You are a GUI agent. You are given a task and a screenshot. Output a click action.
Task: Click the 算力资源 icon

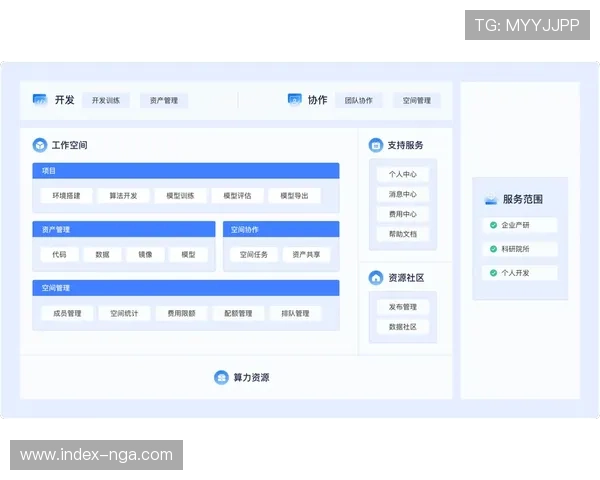221,377
